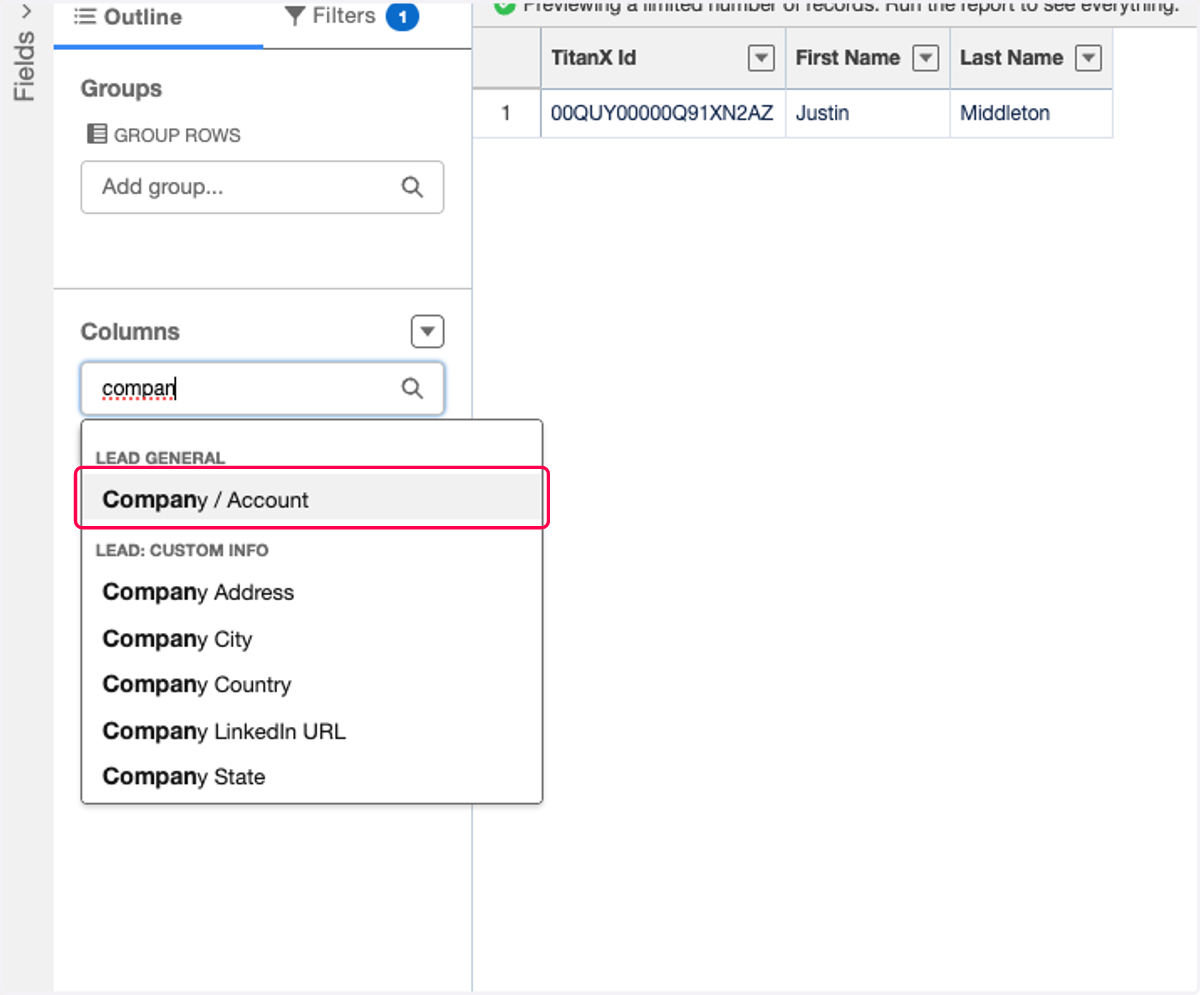1200x995 pixels.
Task: Open the First Name column dropdown
Action: tap(927, 59)
